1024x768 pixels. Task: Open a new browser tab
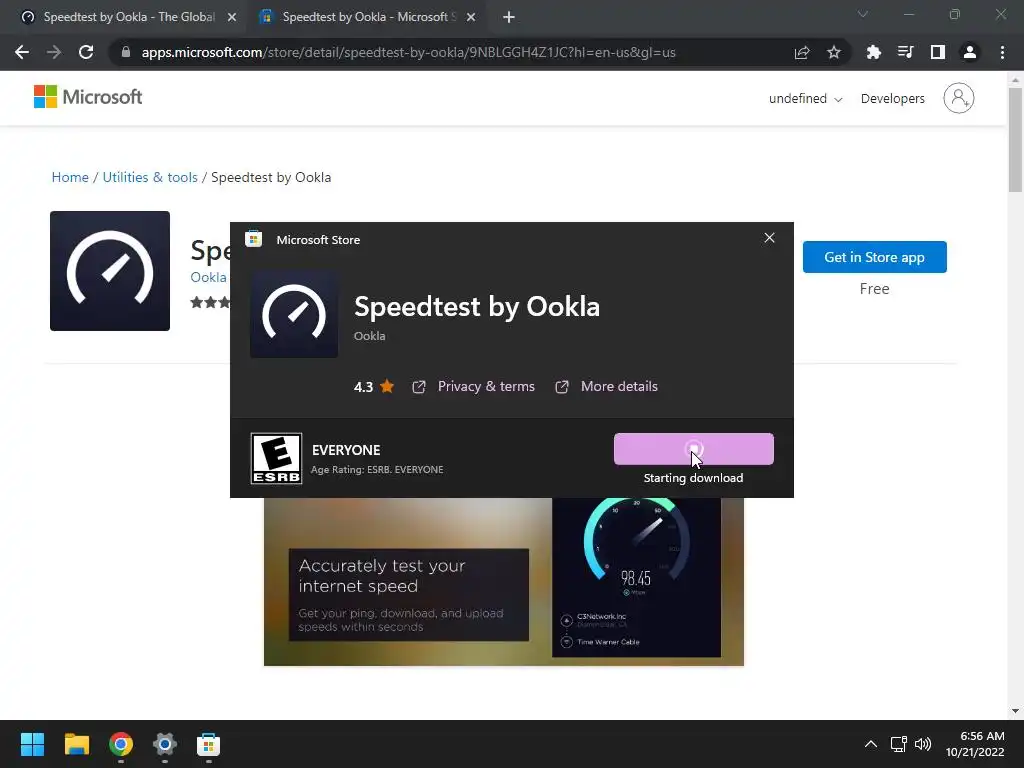pos(509,17)
